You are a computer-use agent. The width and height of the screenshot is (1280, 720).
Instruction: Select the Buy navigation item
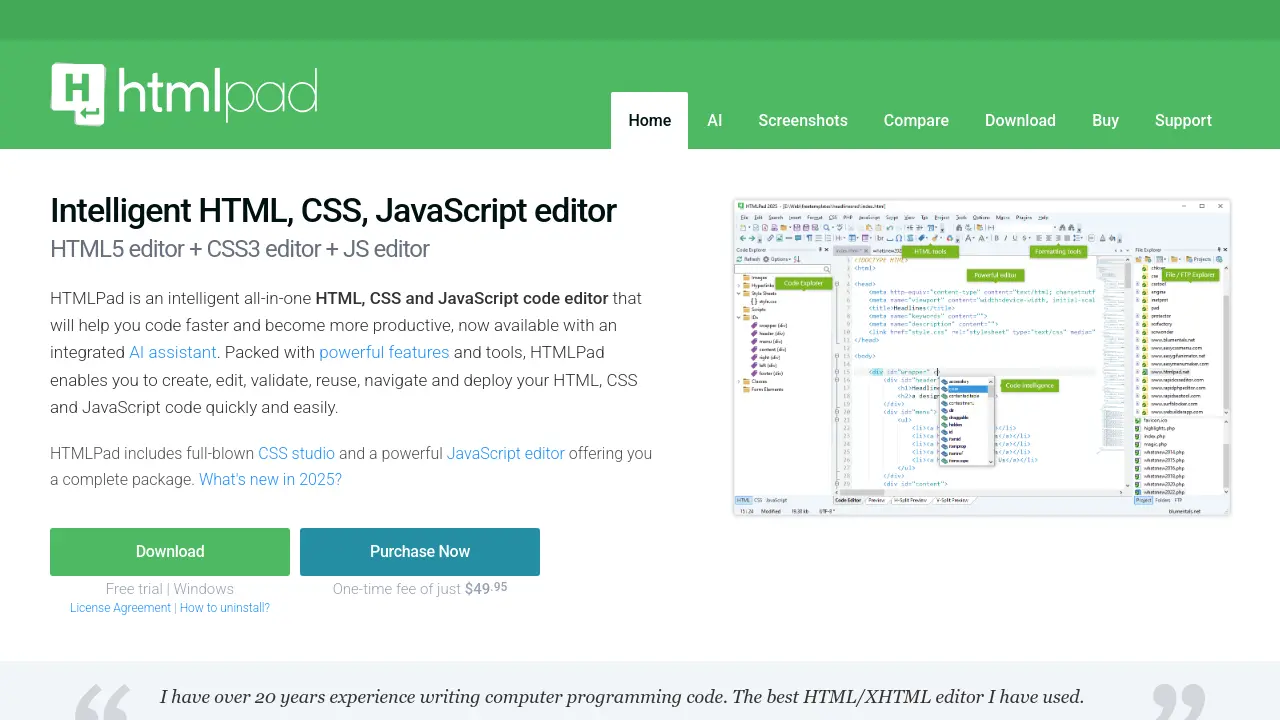[1105, 120]
